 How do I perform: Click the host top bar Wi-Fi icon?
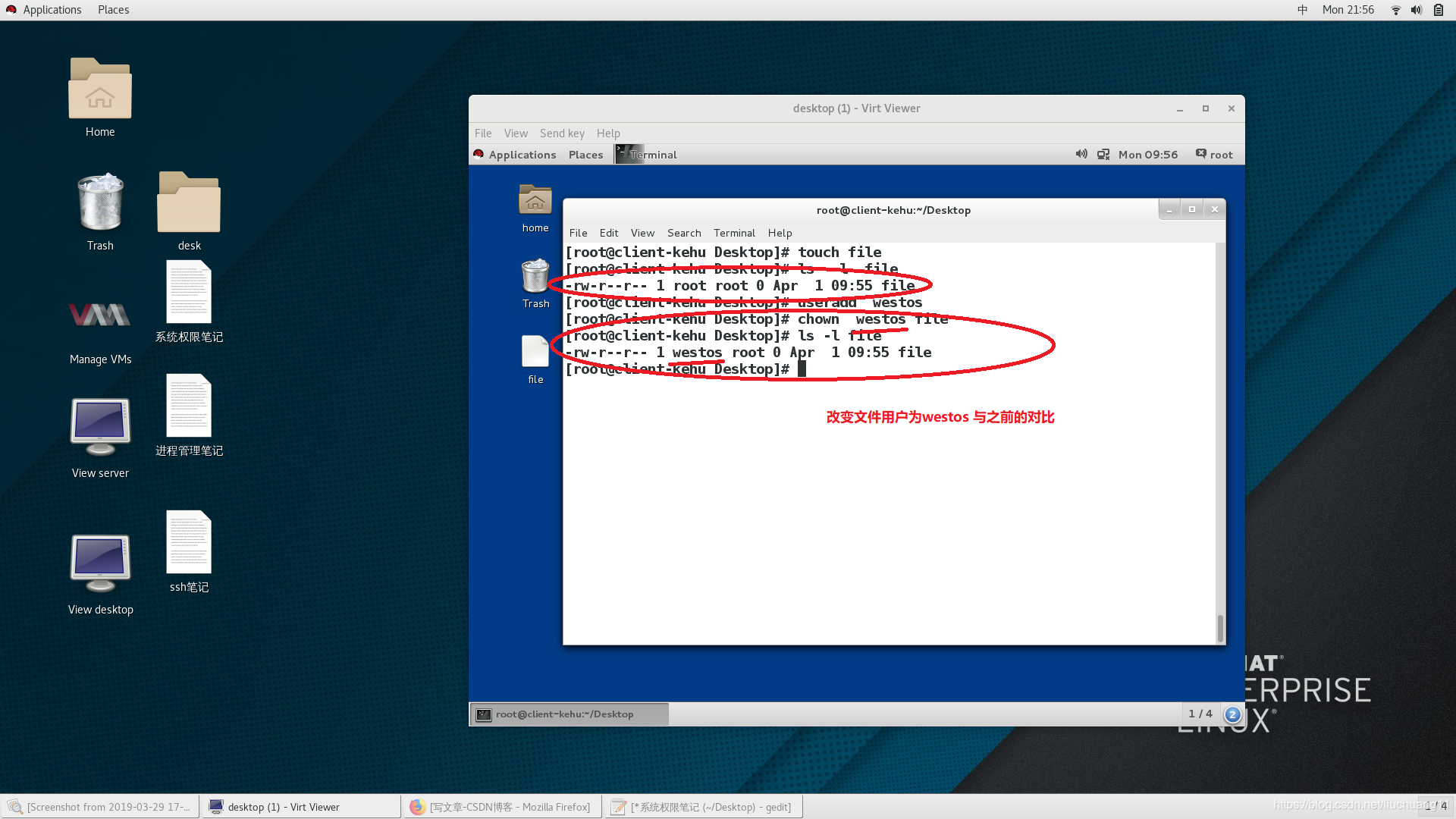click(1395, 10)
